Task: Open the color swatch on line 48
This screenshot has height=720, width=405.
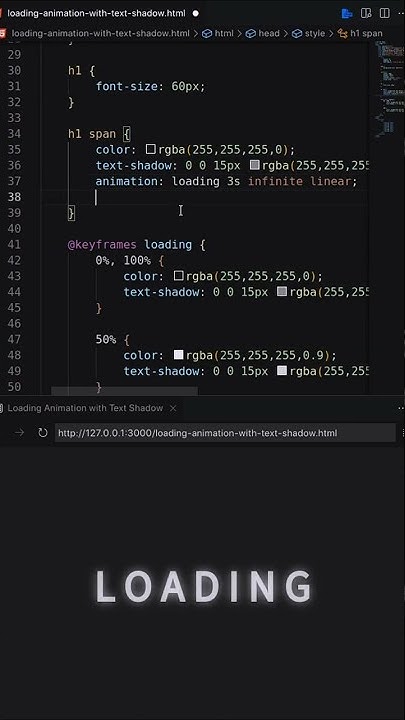Action: pos(178,354)
